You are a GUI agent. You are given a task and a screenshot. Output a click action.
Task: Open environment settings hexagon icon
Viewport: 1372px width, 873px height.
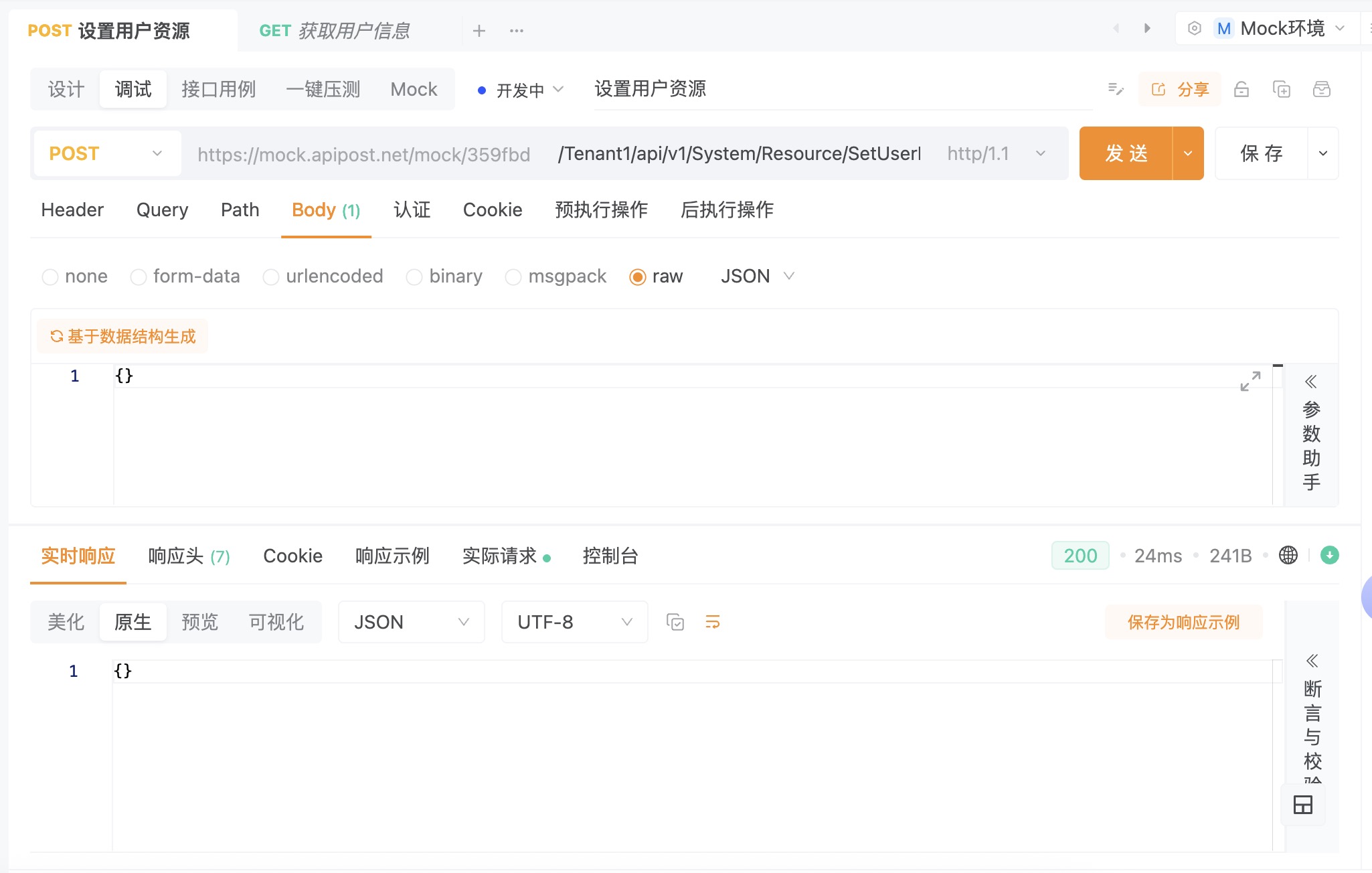[1195, 28]
